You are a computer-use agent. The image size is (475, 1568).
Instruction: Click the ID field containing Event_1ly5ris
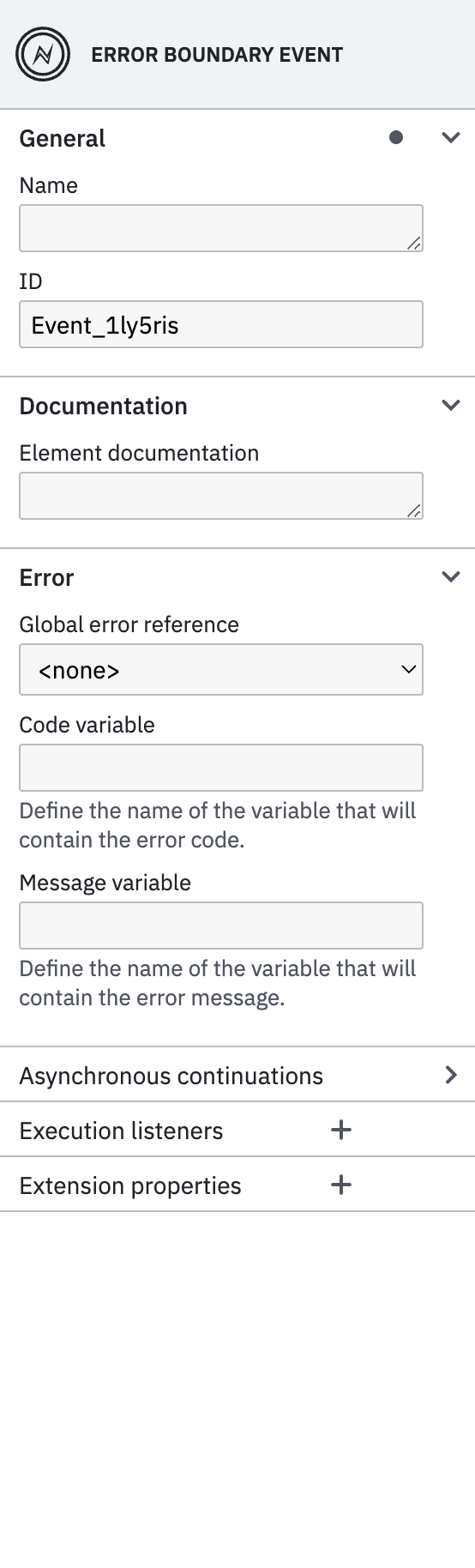[x=221, y=324]
